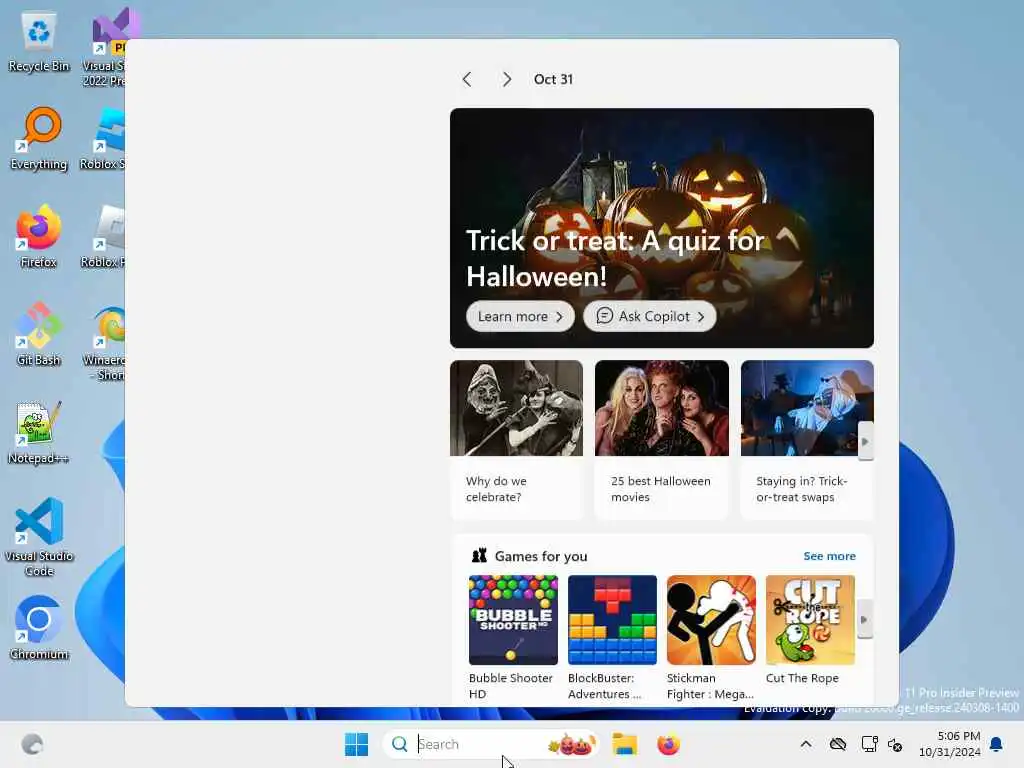Open BlockBuster Adventures game
This screenshot has height=768, width=1024.
tap(613, 638)
